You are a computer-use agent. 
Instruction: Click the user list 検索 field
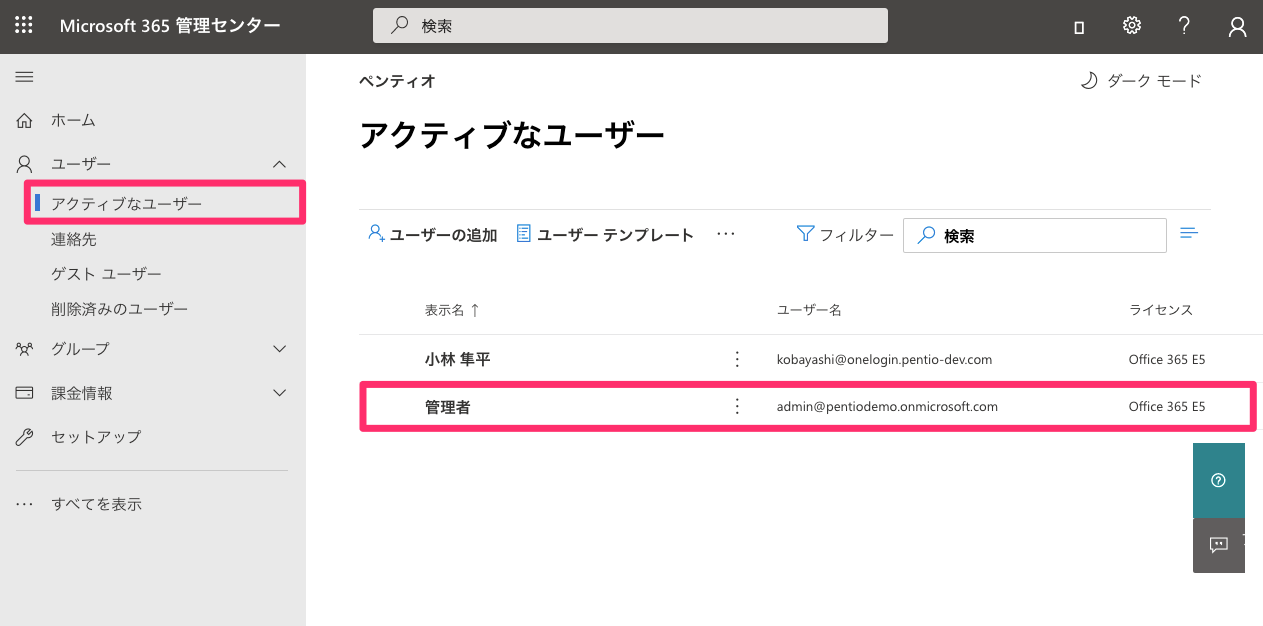coord(1035,235)
